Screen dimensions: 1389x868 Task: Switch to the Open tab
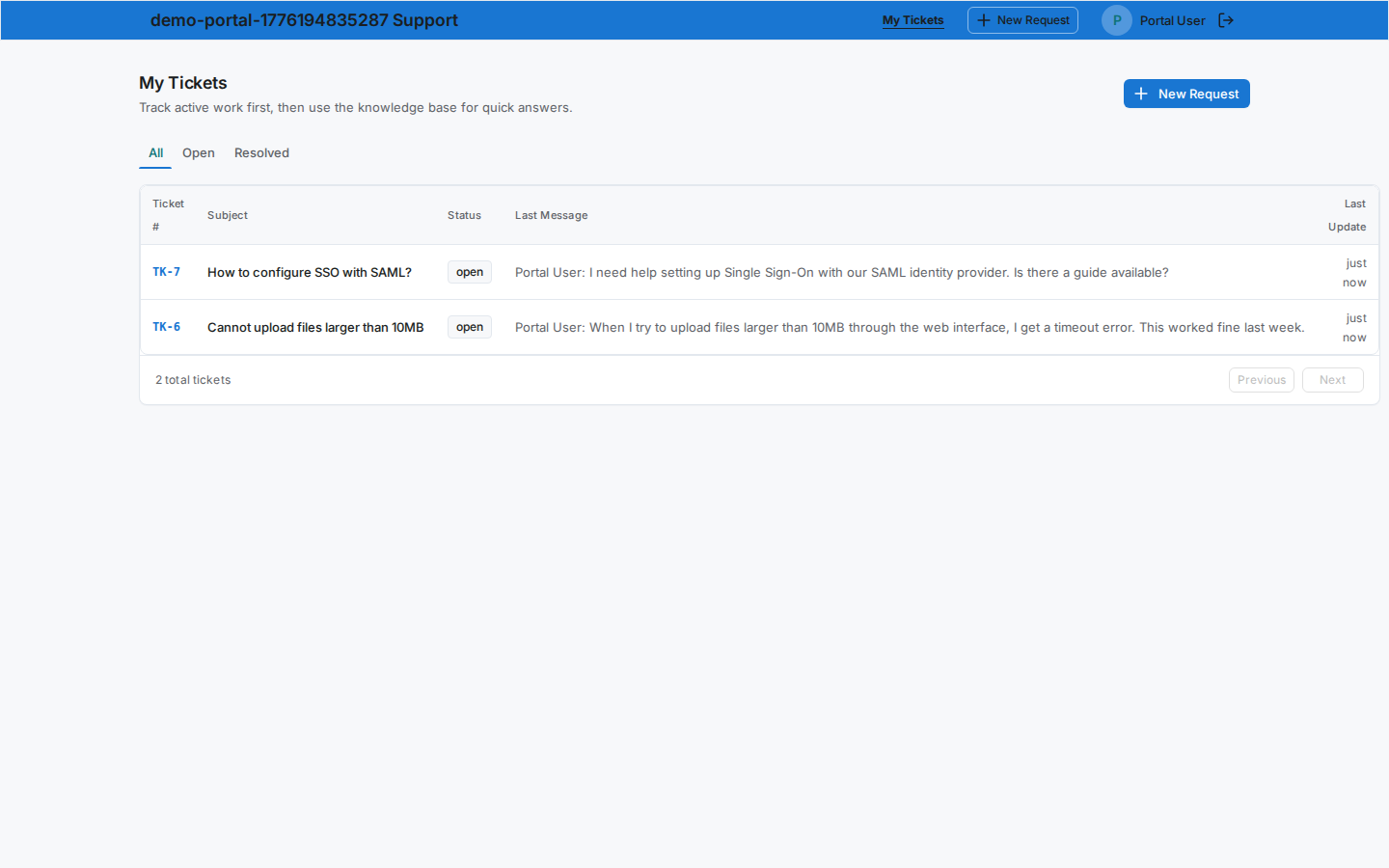tap(199, 152)
